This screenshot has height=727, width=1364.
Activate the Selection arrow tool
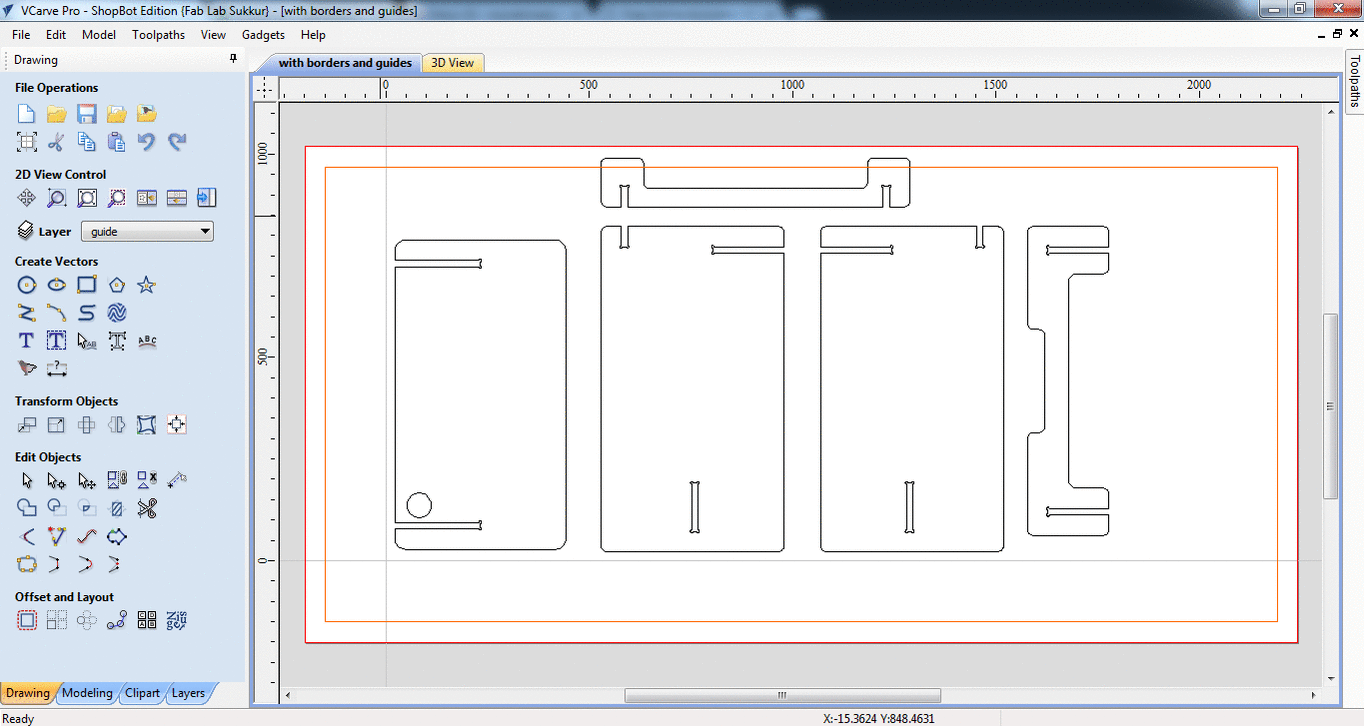[x=27, y=481]
